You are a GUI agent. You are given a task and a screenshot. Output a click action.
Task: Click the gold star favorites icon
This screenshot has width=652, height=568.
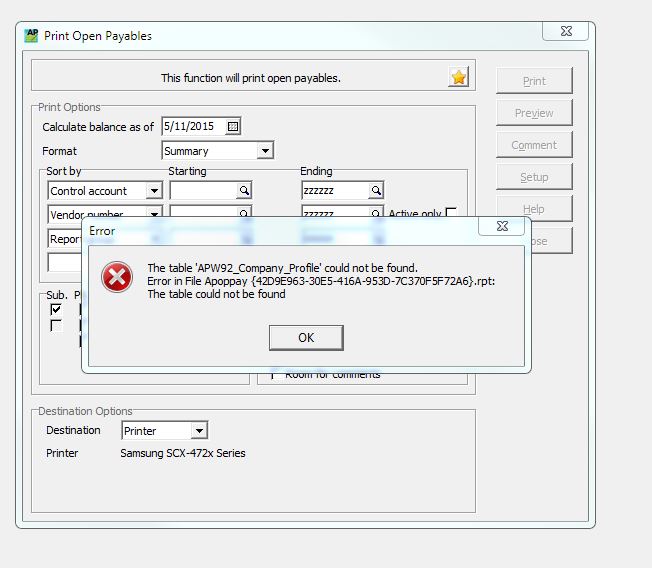point(458,77)
